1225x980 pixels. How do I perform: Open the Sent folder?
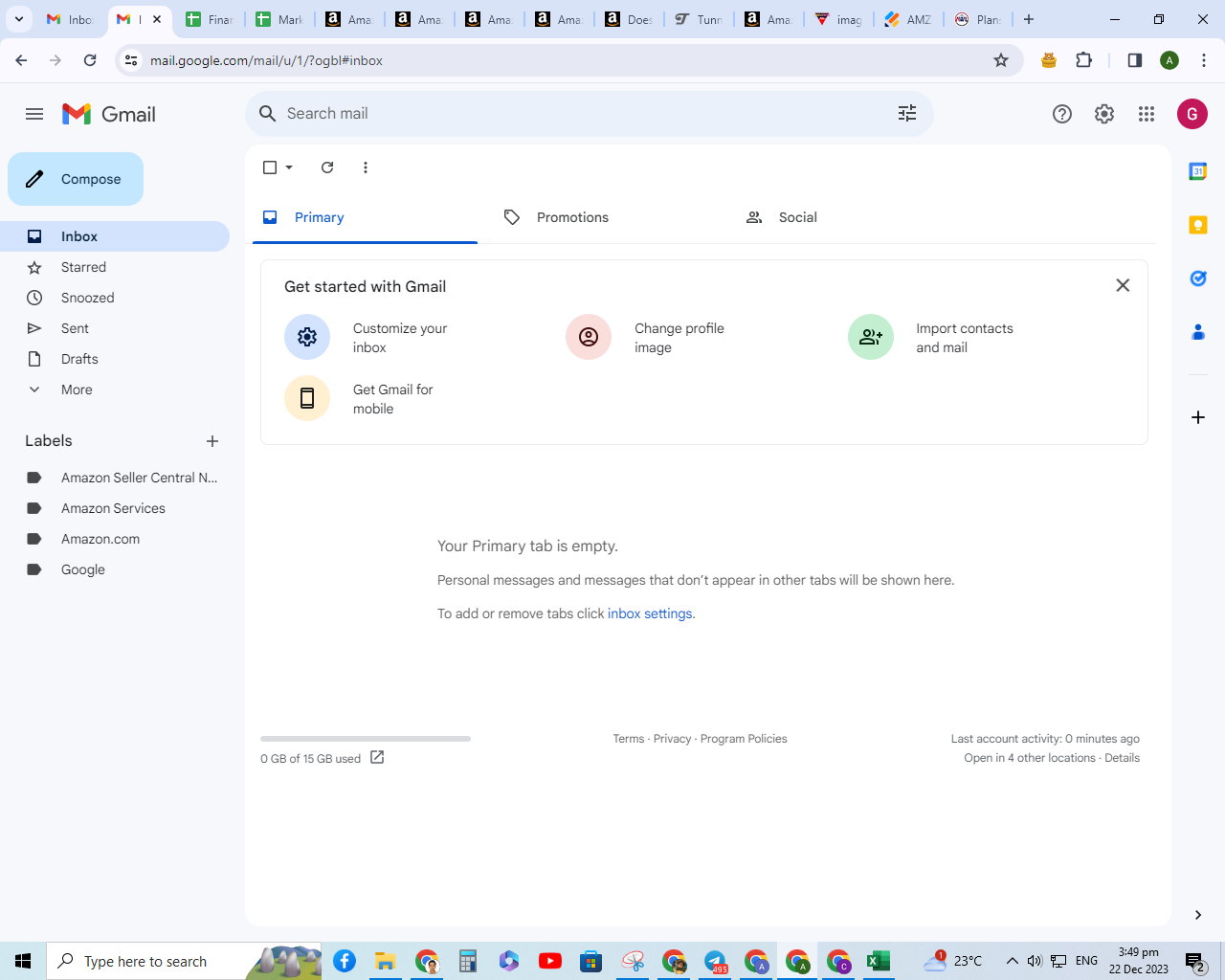pyautogui.click(x=115, y=328)
